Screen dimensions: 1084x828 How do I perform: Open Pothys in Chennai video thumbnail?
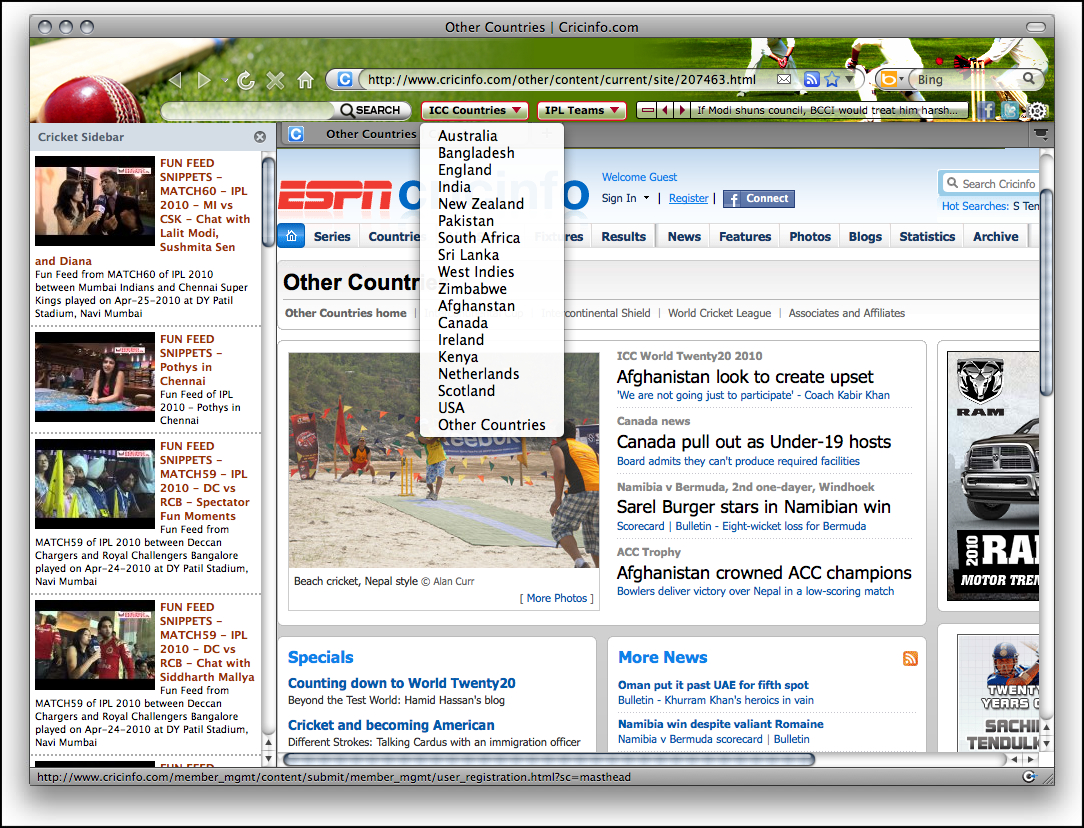tap(95, 377)
